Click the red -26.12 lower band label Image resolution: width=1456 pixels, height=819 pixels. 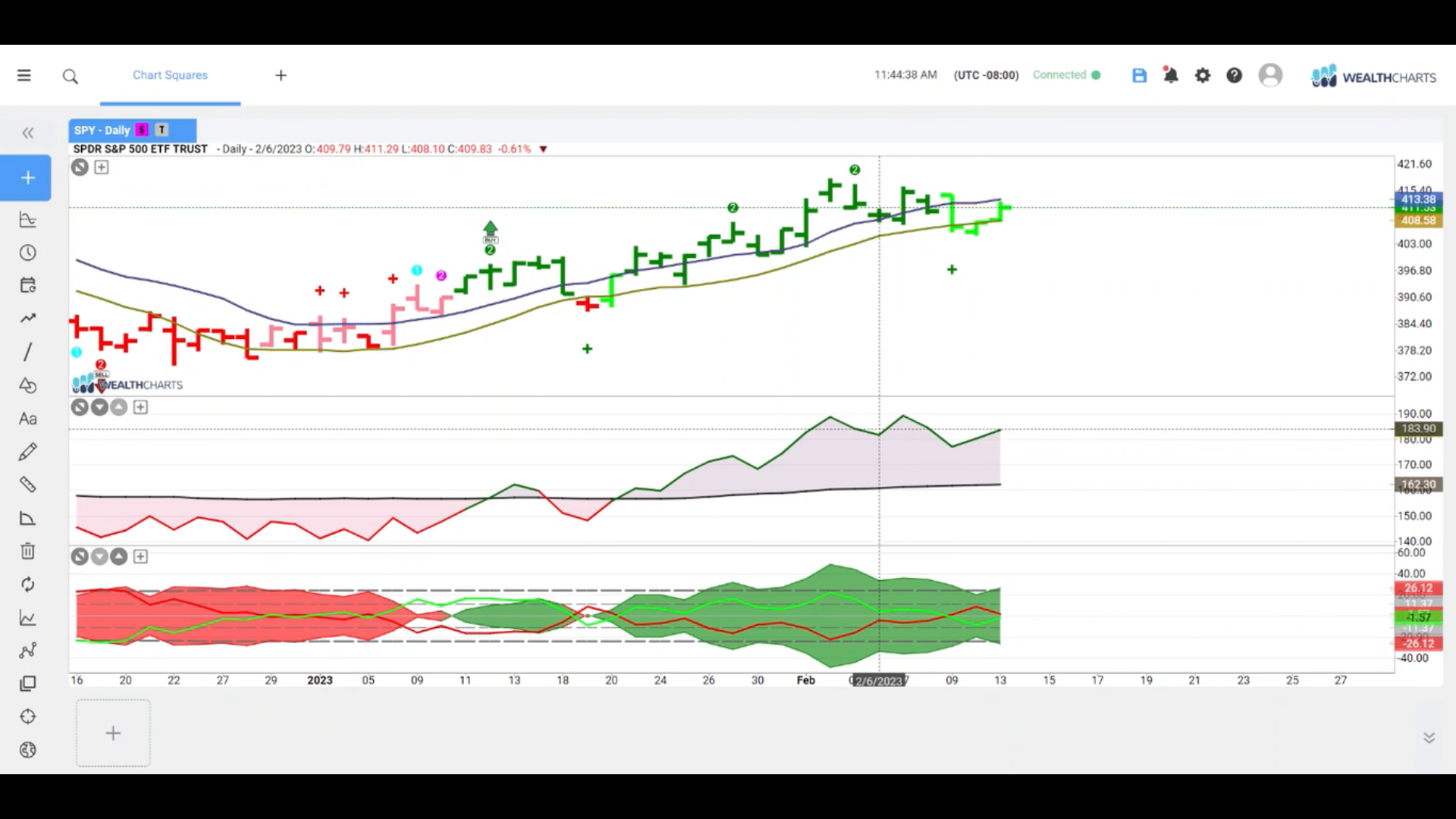point(1418,644)
